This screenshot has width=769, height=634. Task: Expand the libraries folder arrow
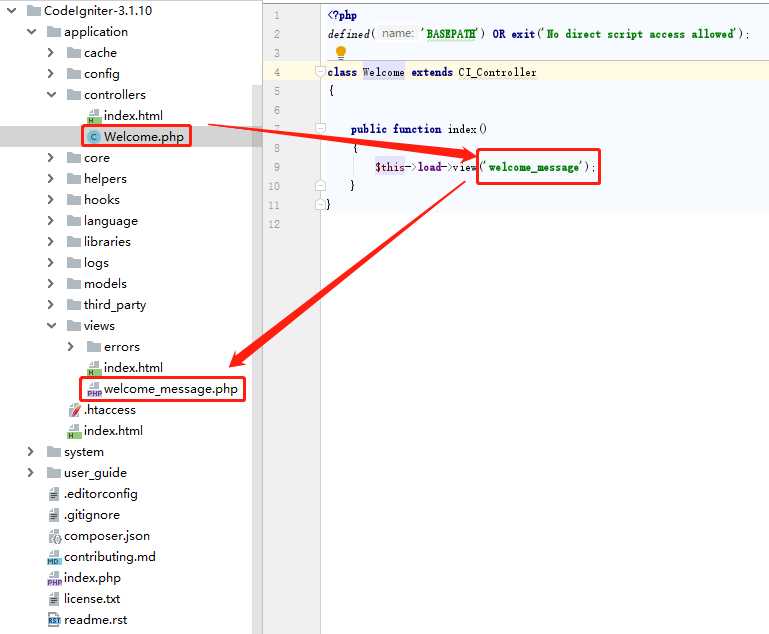(x=51, y=242)
